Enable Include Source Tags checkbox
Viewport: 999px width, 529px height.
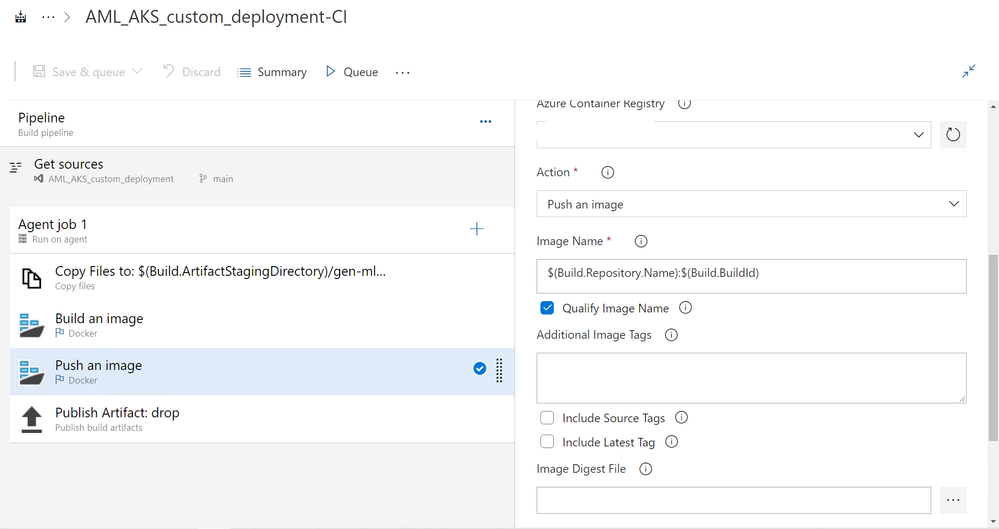547,417
